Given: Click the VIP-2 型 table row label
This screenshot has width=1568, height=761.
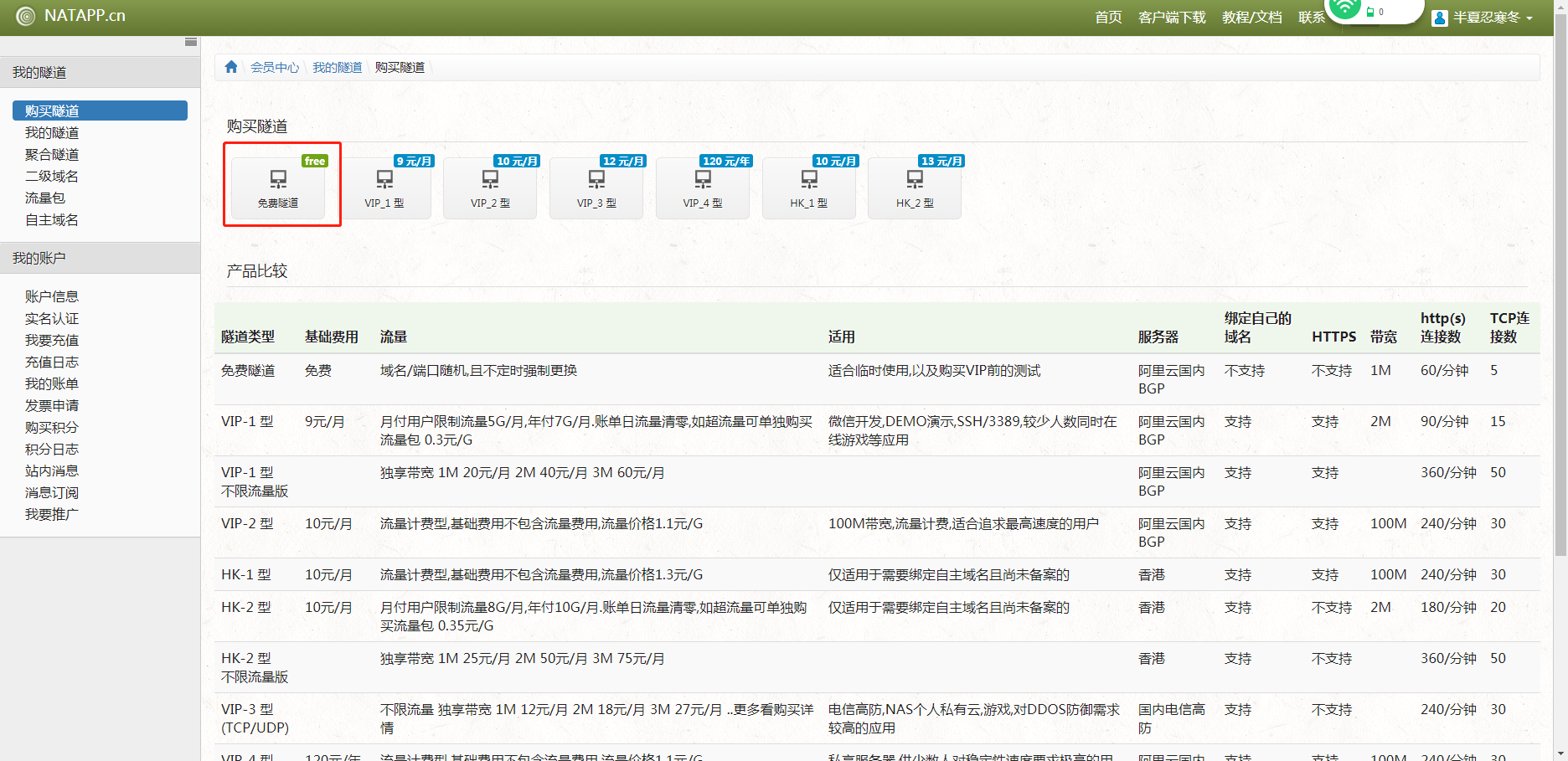Looking at the screenshot, I should [247, 524].
